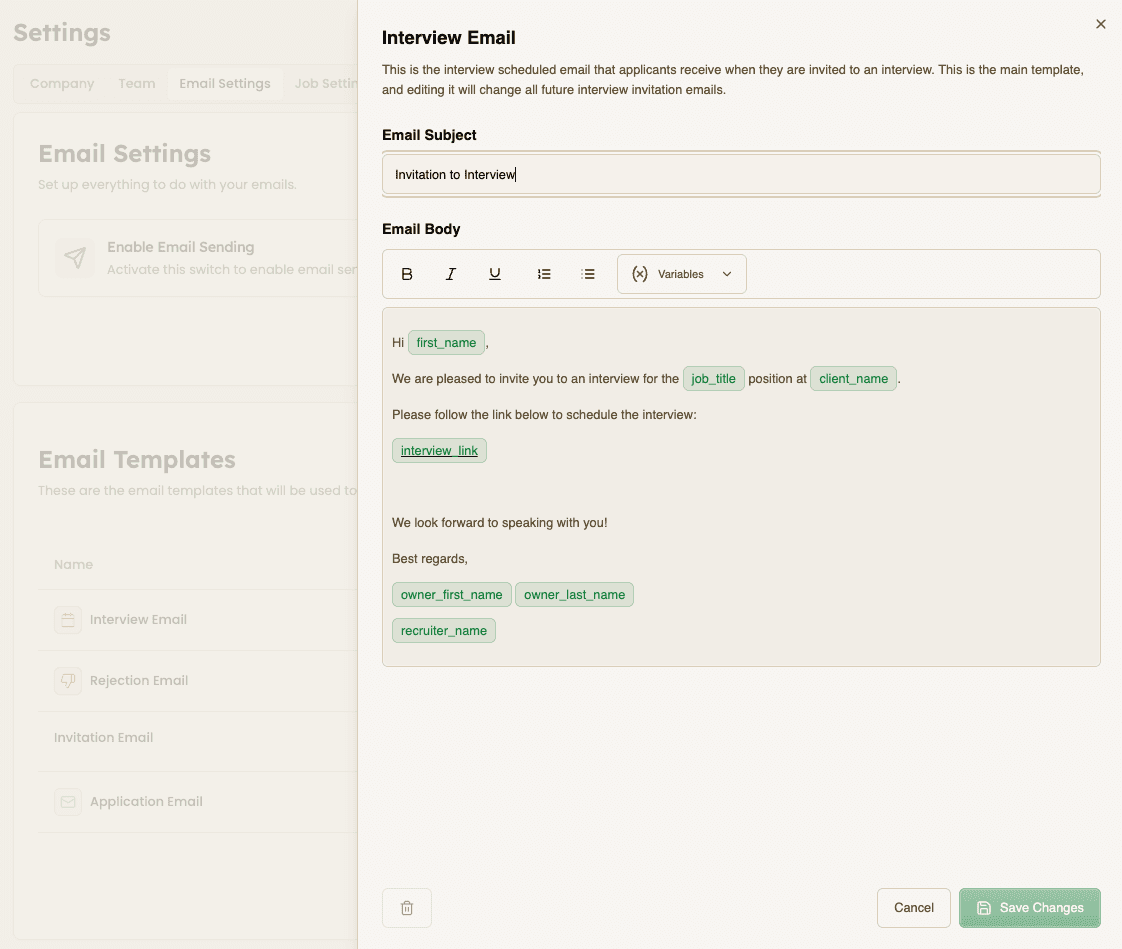
Task: Open the Variables dropdown
Action: point(681,274)
